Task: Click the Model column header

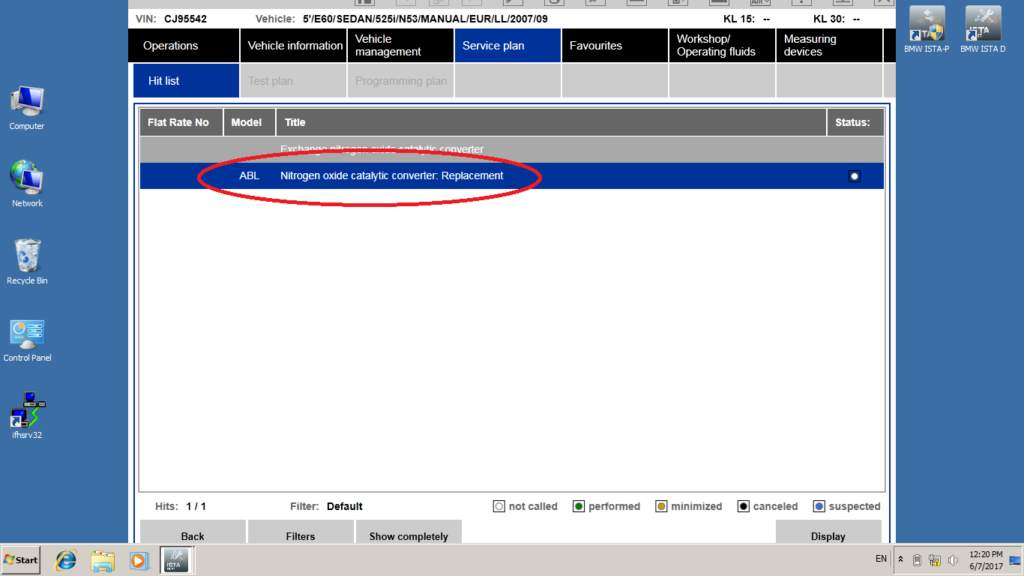Action: pos(249,122)
